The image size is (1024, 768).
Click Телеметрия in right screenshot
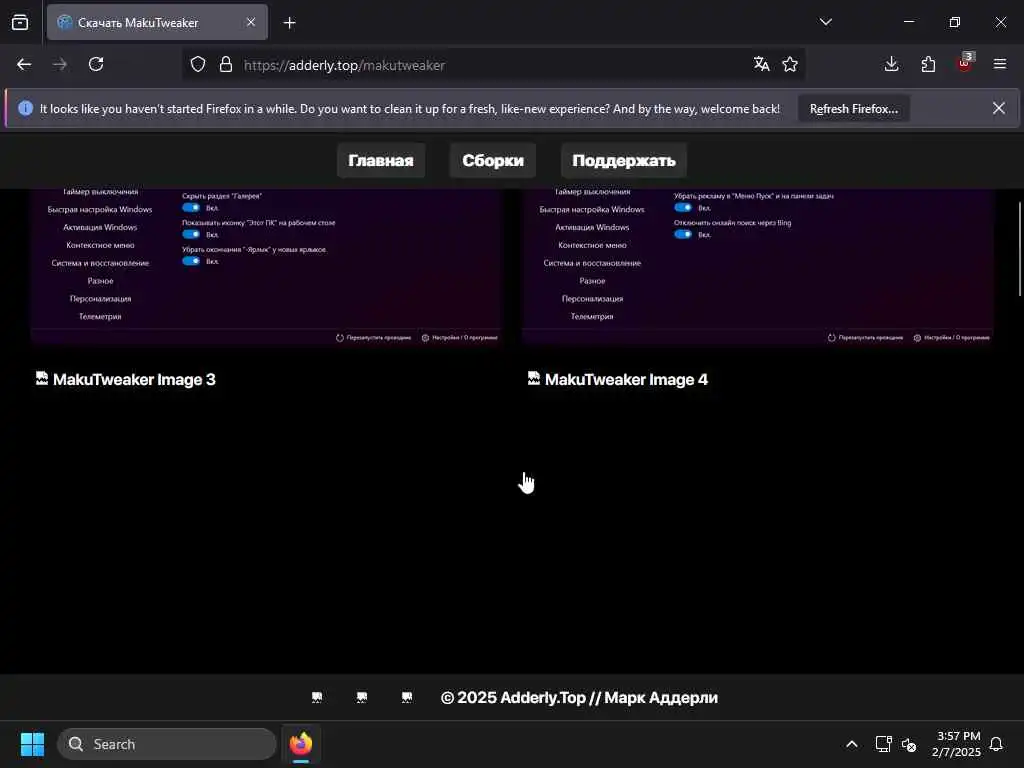click(592, 316)
